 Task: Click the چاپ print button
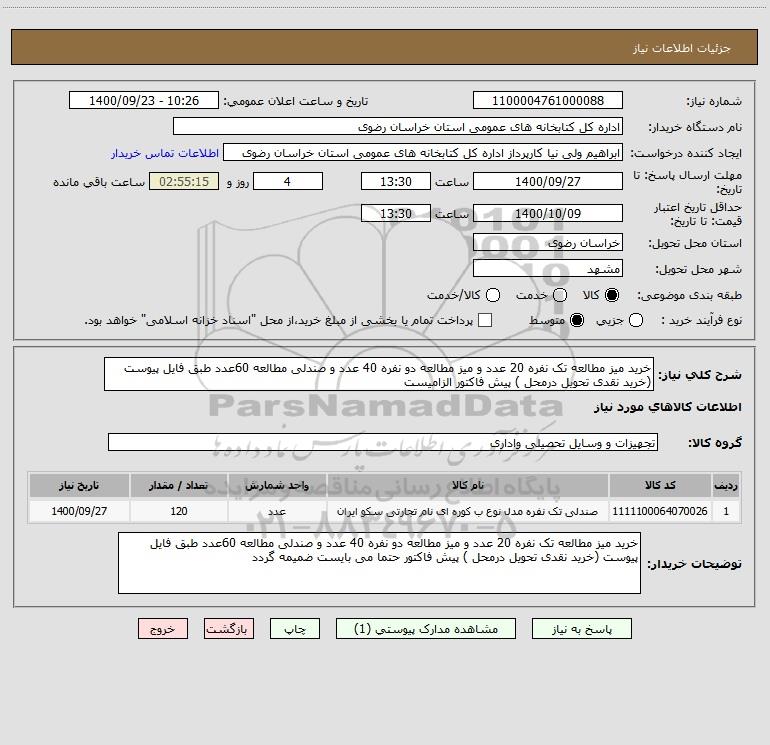(295, 629)
